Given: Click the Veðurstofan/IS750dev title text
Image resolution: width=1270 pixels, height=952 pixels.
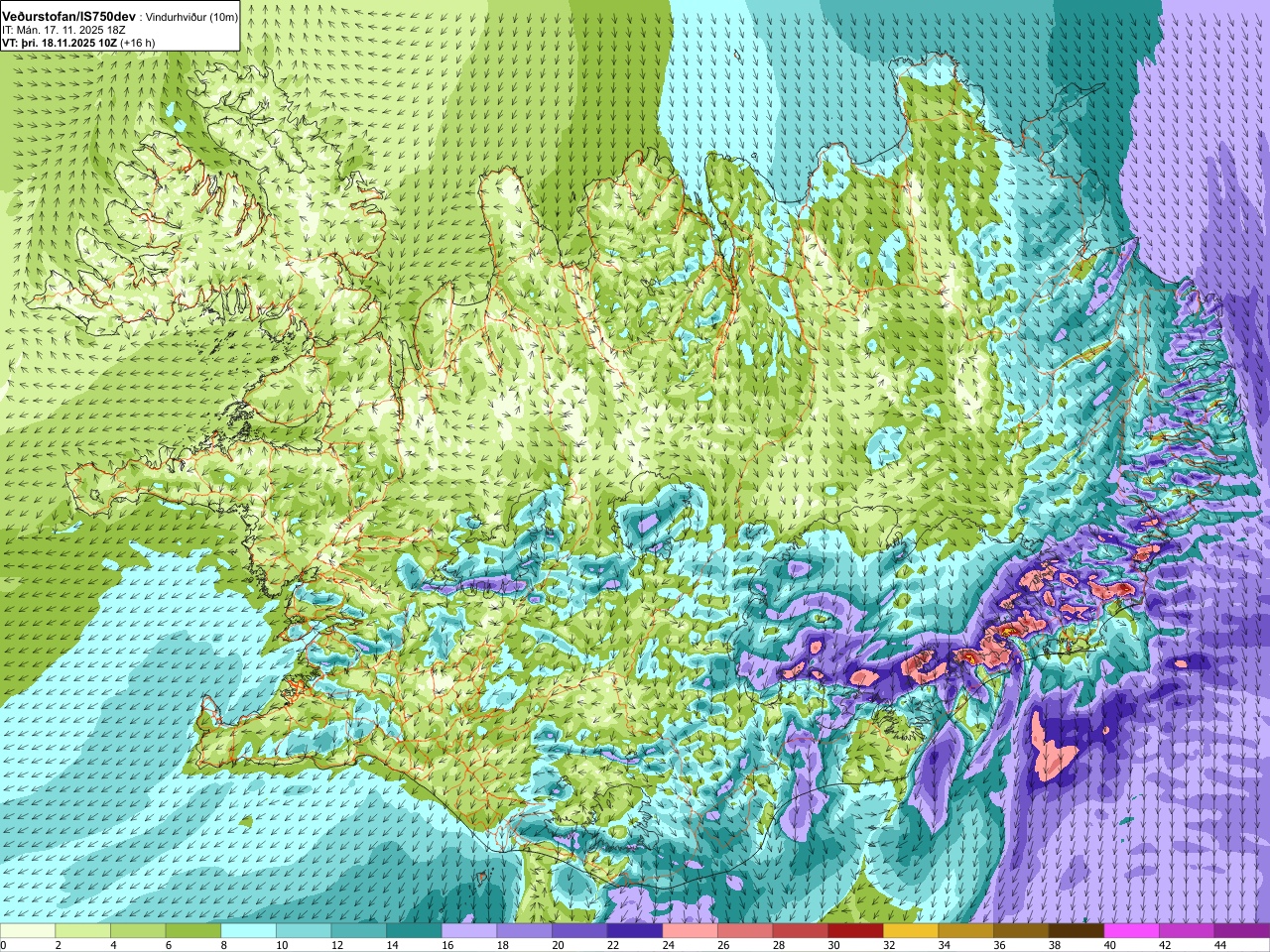Looking at the screenshot, I should tap(69, 17).
